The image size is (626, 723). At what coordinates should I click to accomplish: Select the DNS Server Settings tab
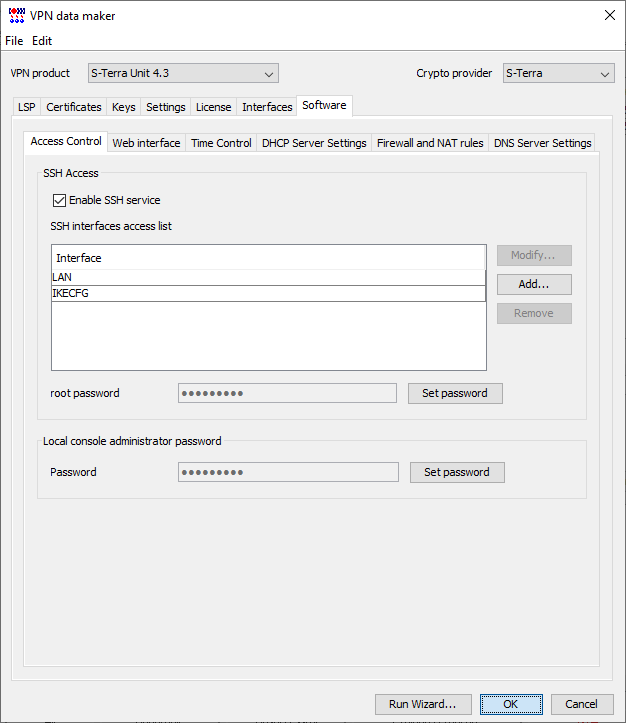[x=542, y=143]
